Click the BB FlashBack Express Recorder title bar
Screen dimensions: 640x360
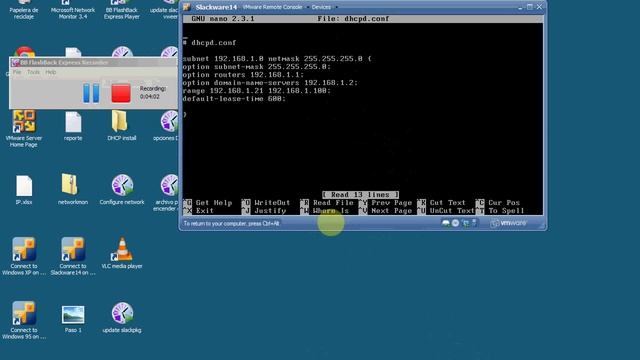pos(94,62)
